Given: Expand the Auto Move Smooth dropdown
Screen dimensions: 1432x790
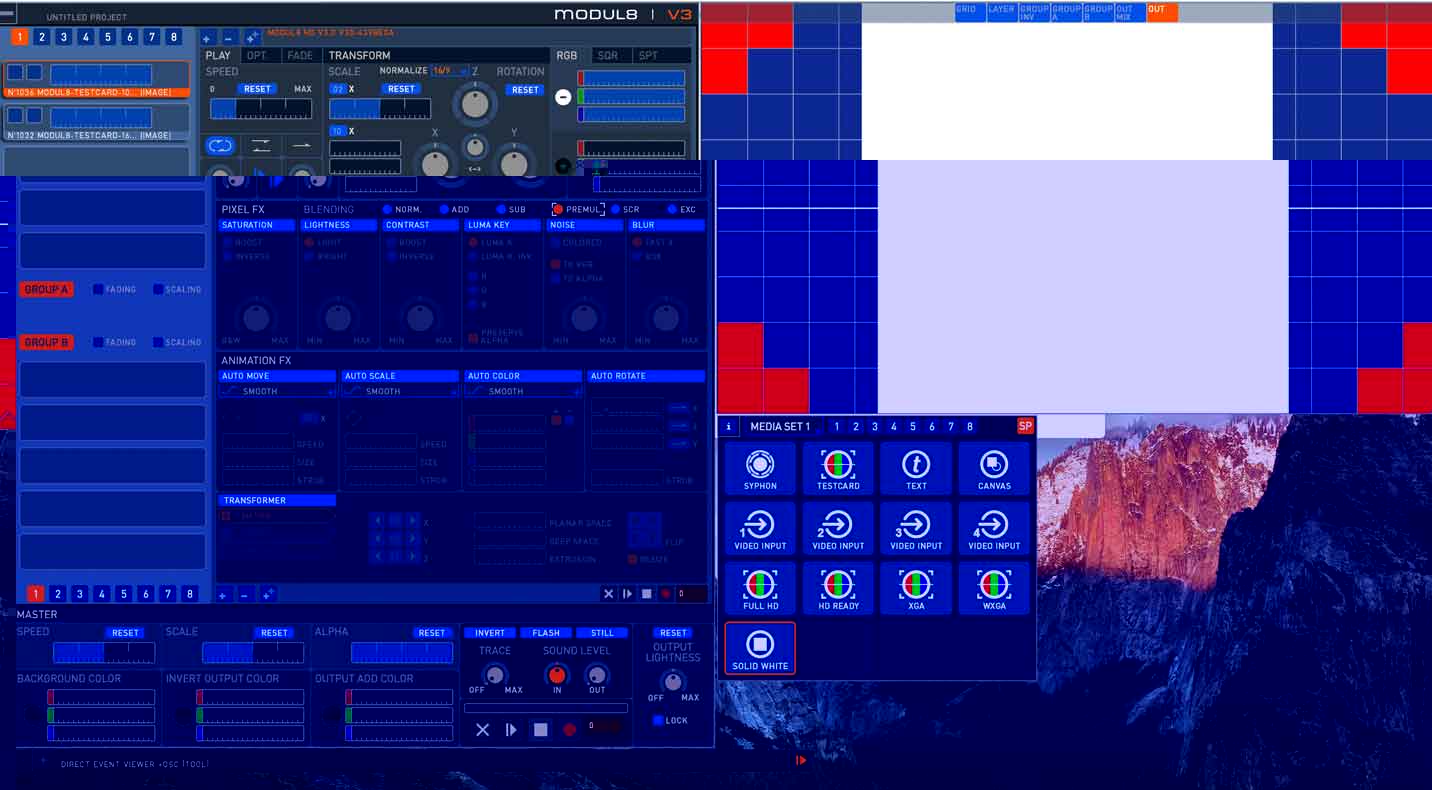Looking at the screenshot, I should [x=277, y=392].
